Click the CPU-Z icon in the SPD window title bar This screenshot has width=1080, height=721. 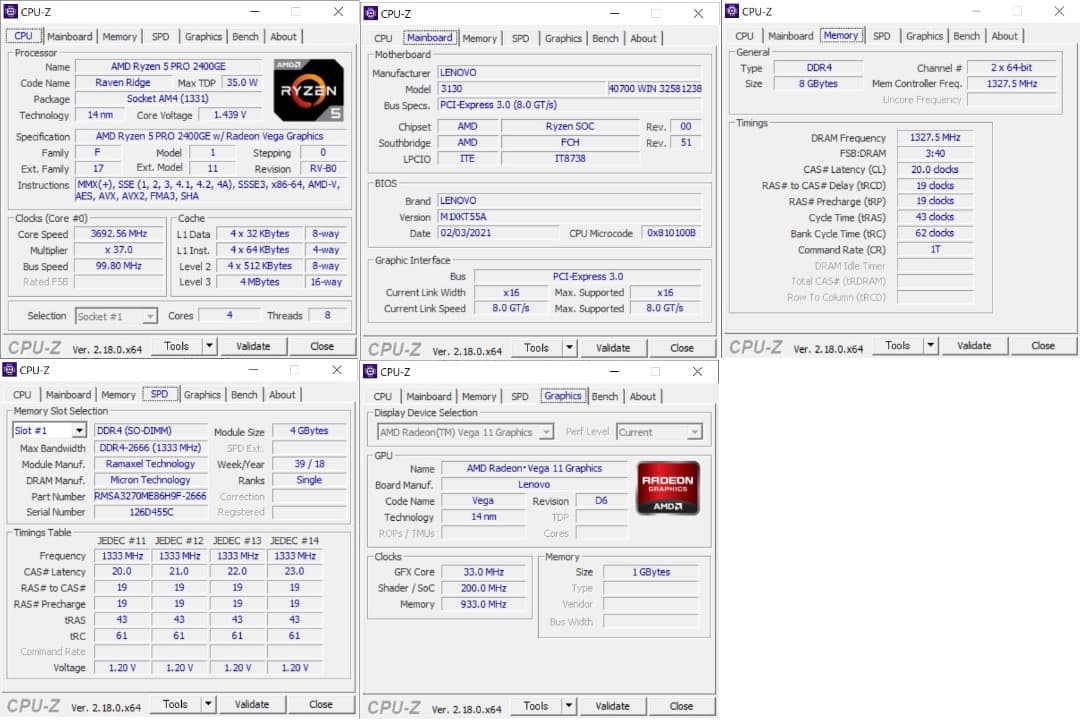click(10, 369)
